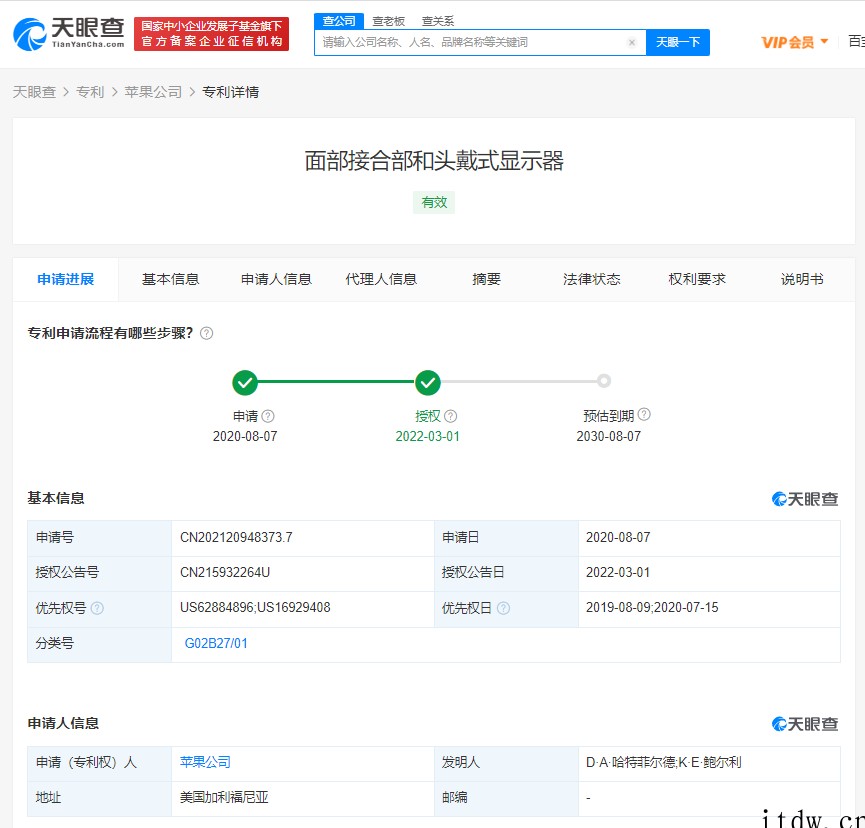This screenshot has height=828, width=865.
Task: Click the green check at the 授权 step
Action: point(428,382)
